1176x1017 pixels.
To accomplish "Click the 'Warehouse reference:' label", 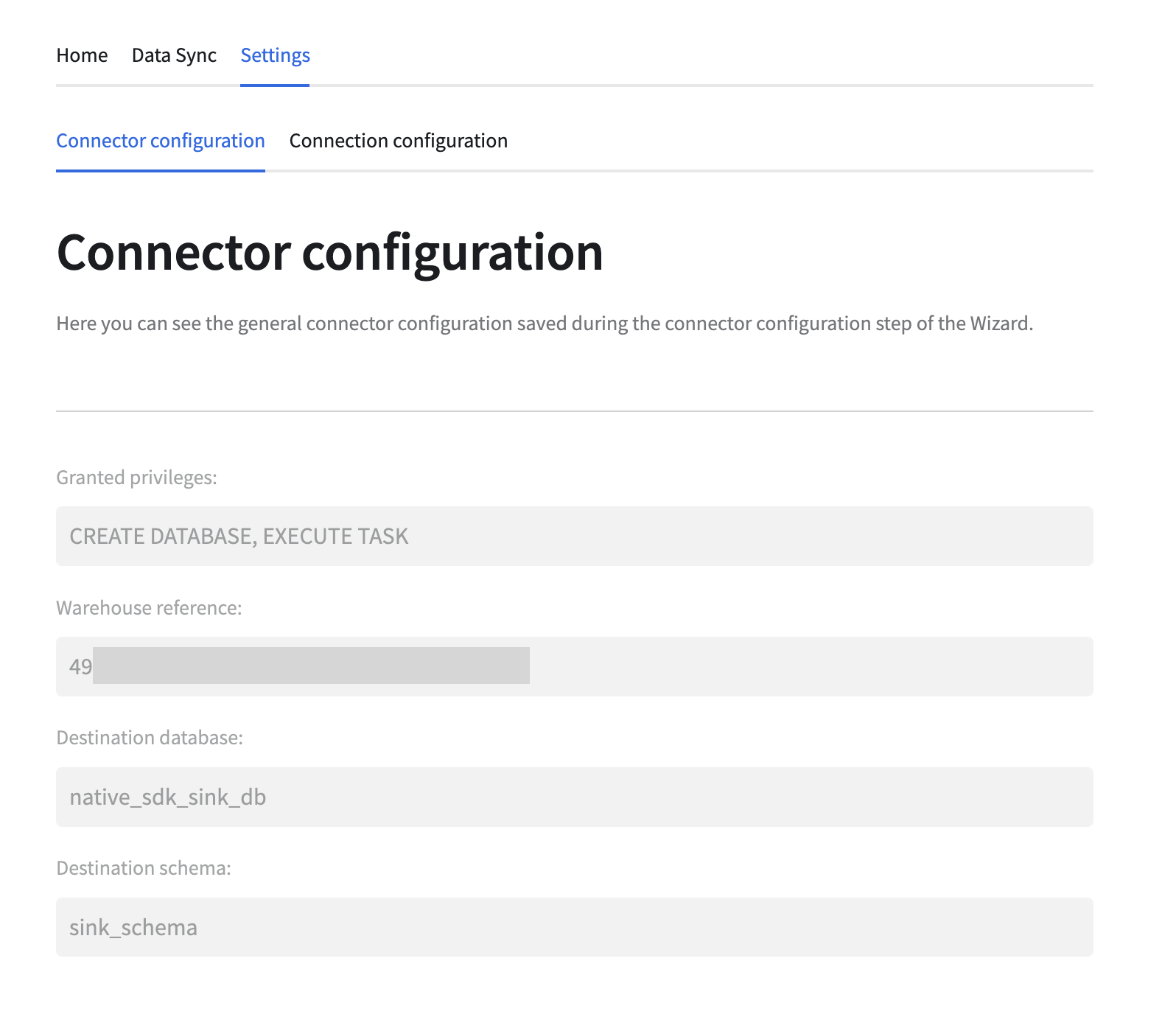I will point(149,608).
